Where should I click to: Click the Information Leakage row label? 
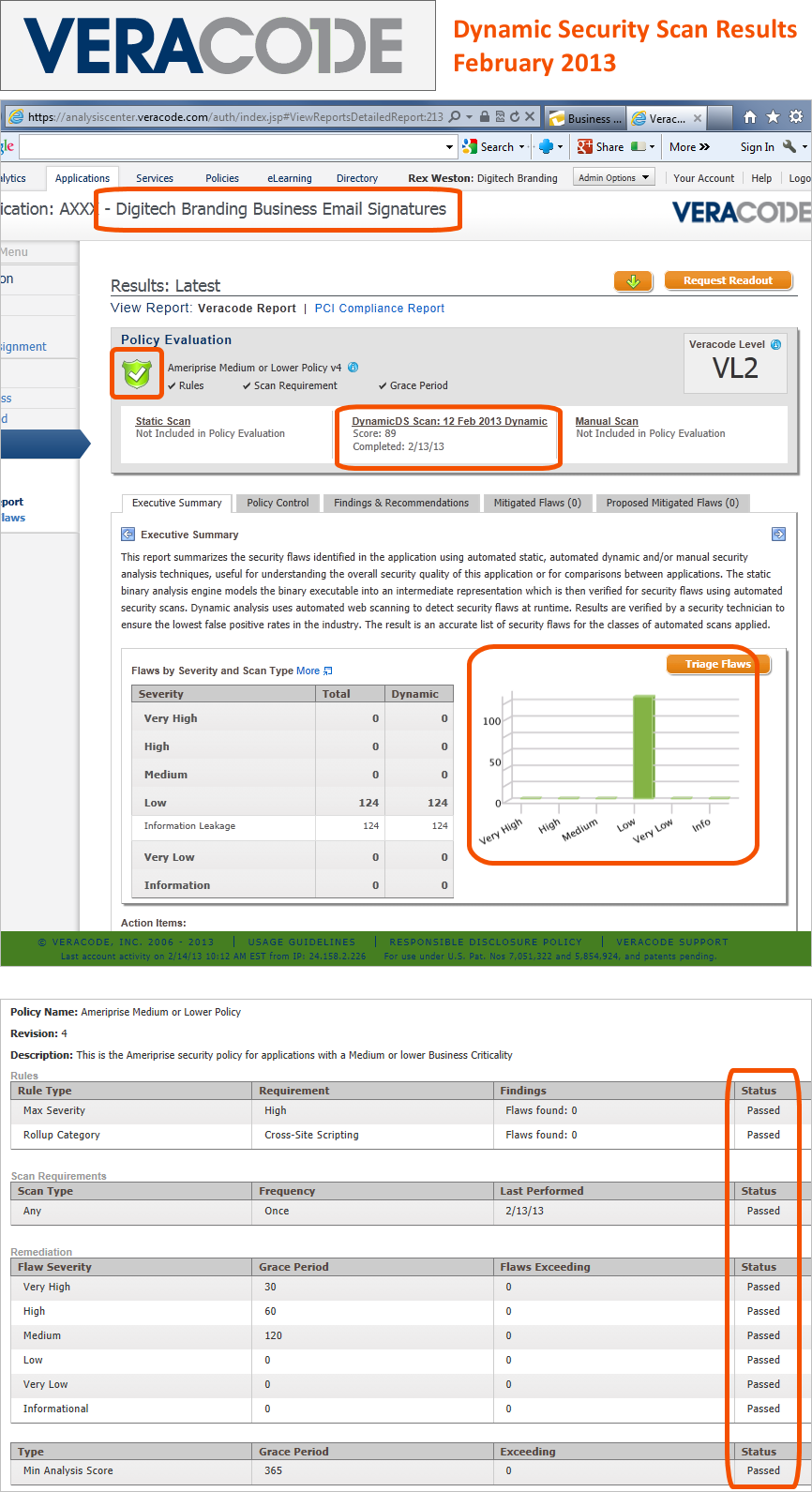click(189, 826)
